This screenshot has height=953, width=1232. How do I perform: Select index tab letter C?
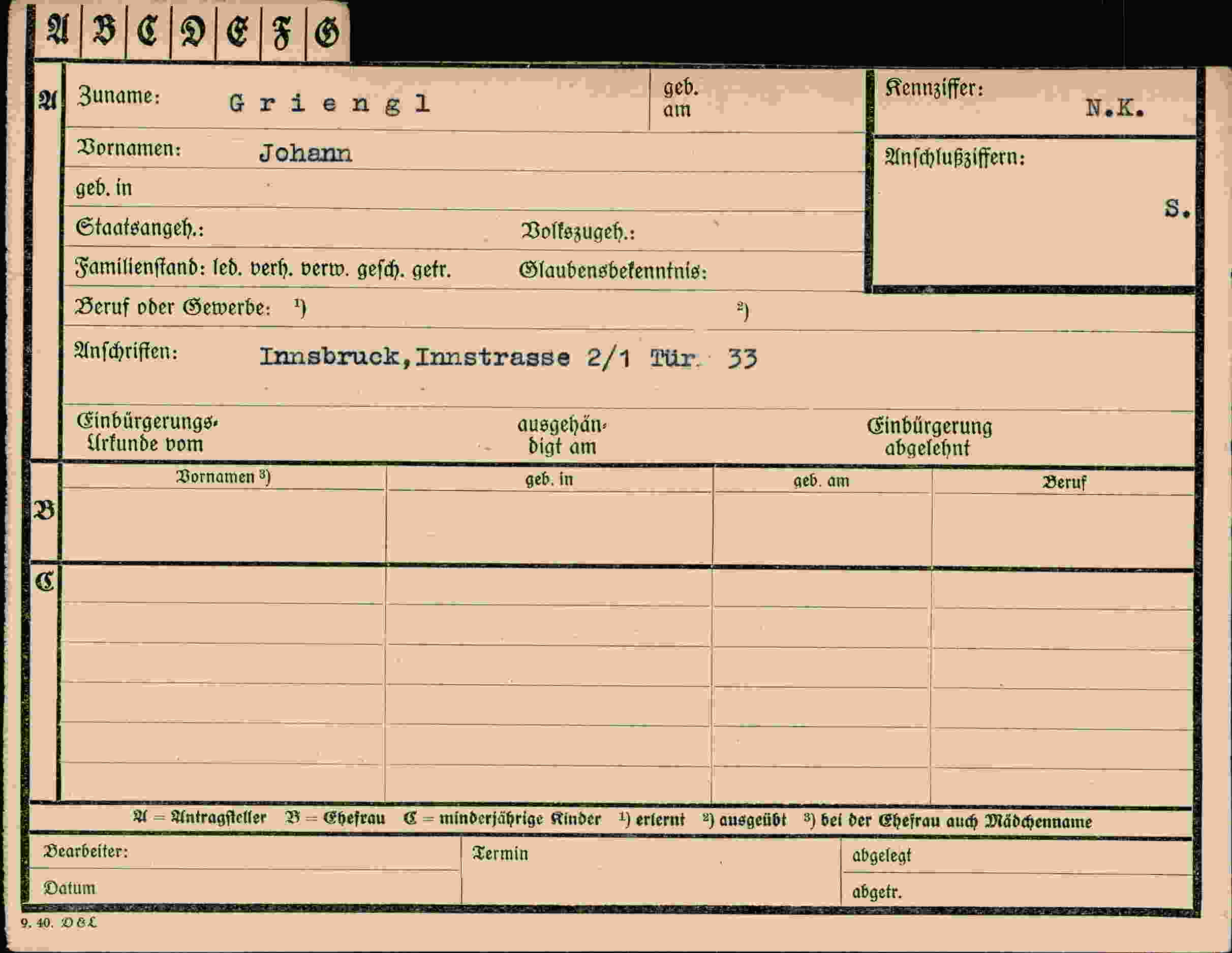point(148,30)
